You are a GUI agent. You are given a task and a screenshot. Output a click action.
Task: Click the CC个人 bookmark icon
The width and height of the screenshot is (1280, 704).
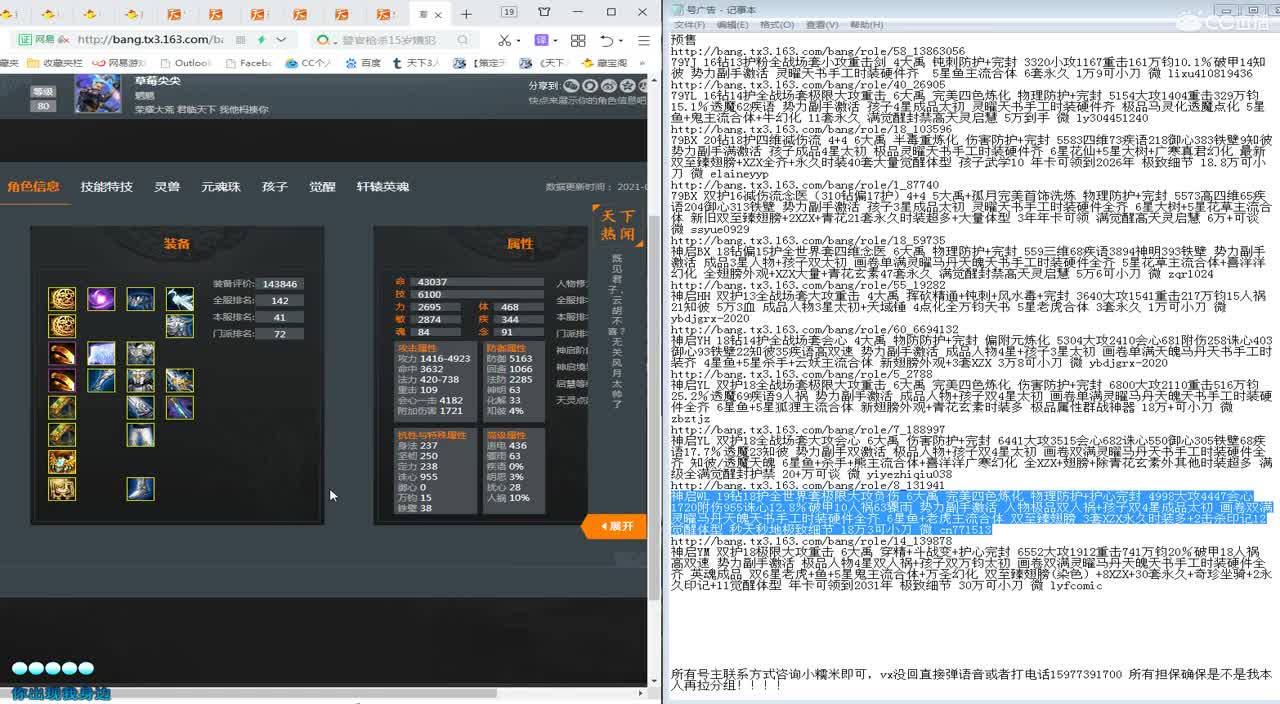coord(293,62)
